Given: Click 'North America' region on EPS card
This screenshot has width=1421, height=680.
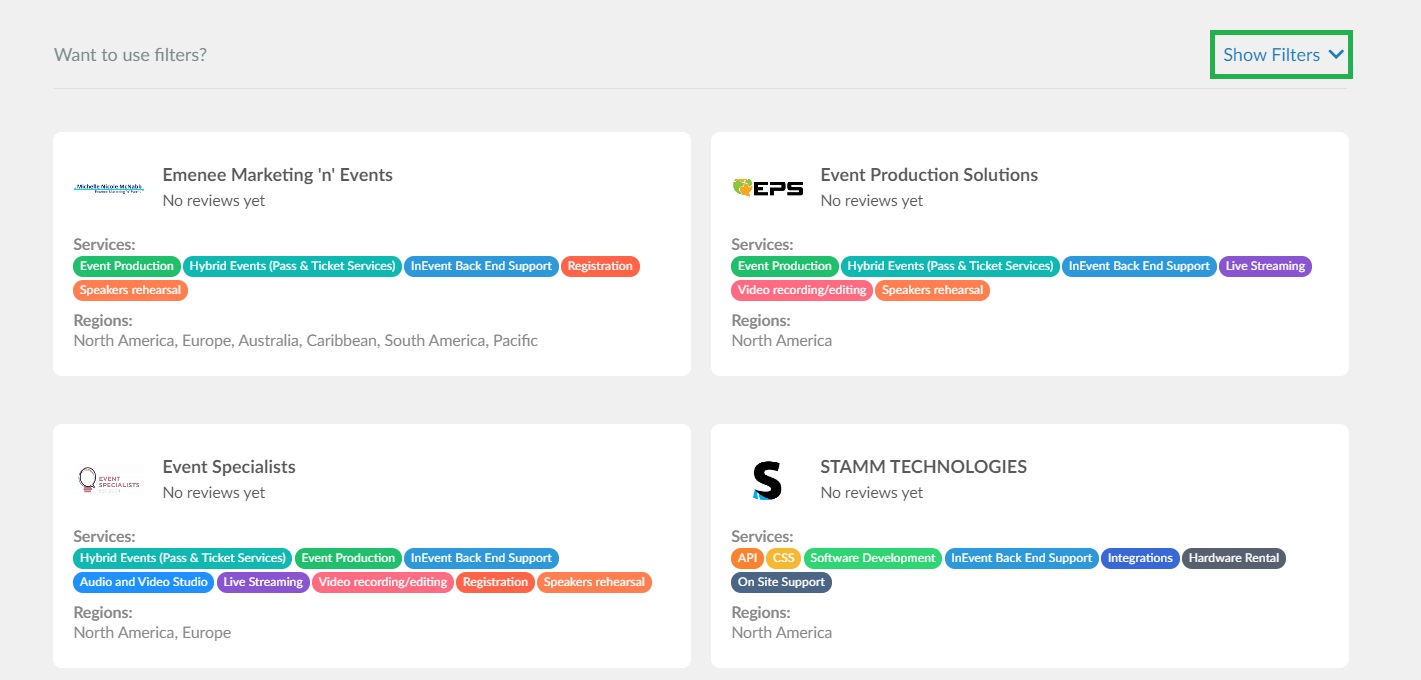Looking at the screenshot, I should (781, 341).
